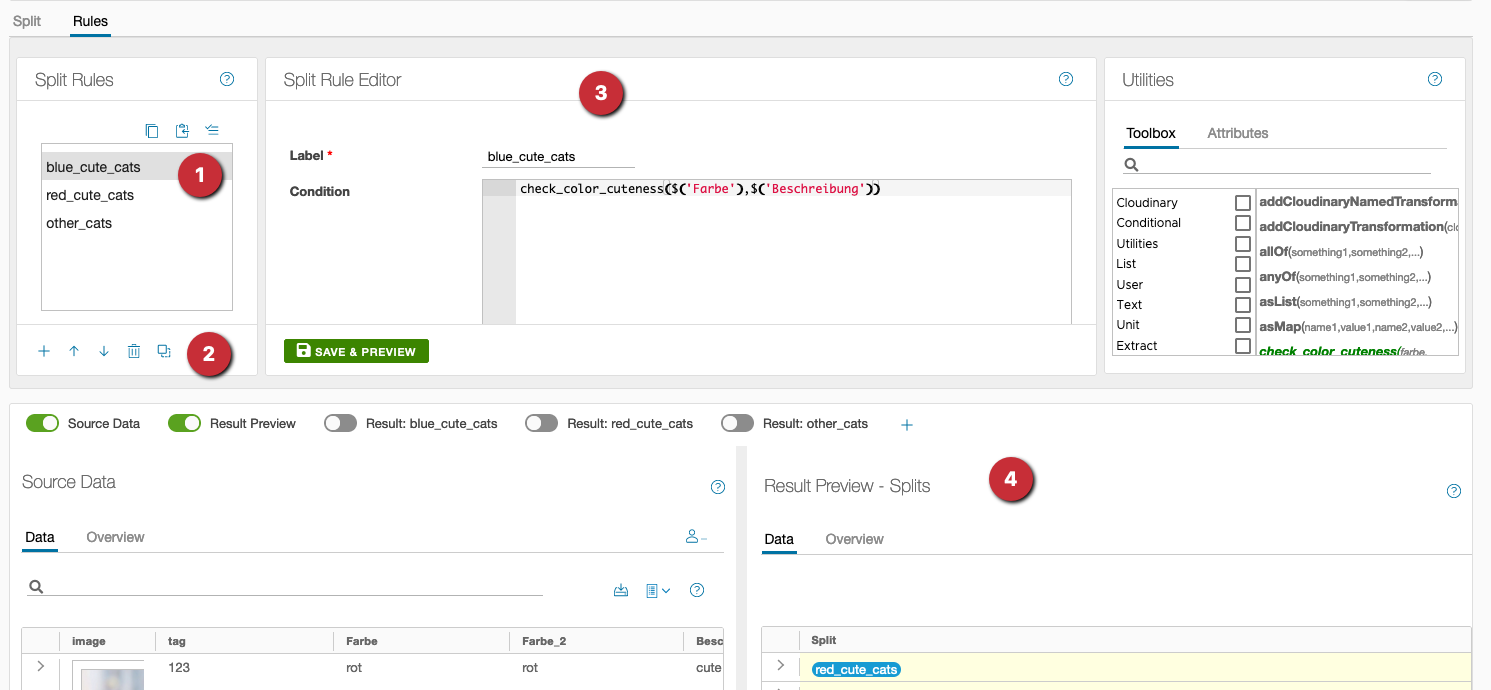This screenshot has height=690, width=1491.
Task: Click the Toolbox search field
Action: (1285, 164)
